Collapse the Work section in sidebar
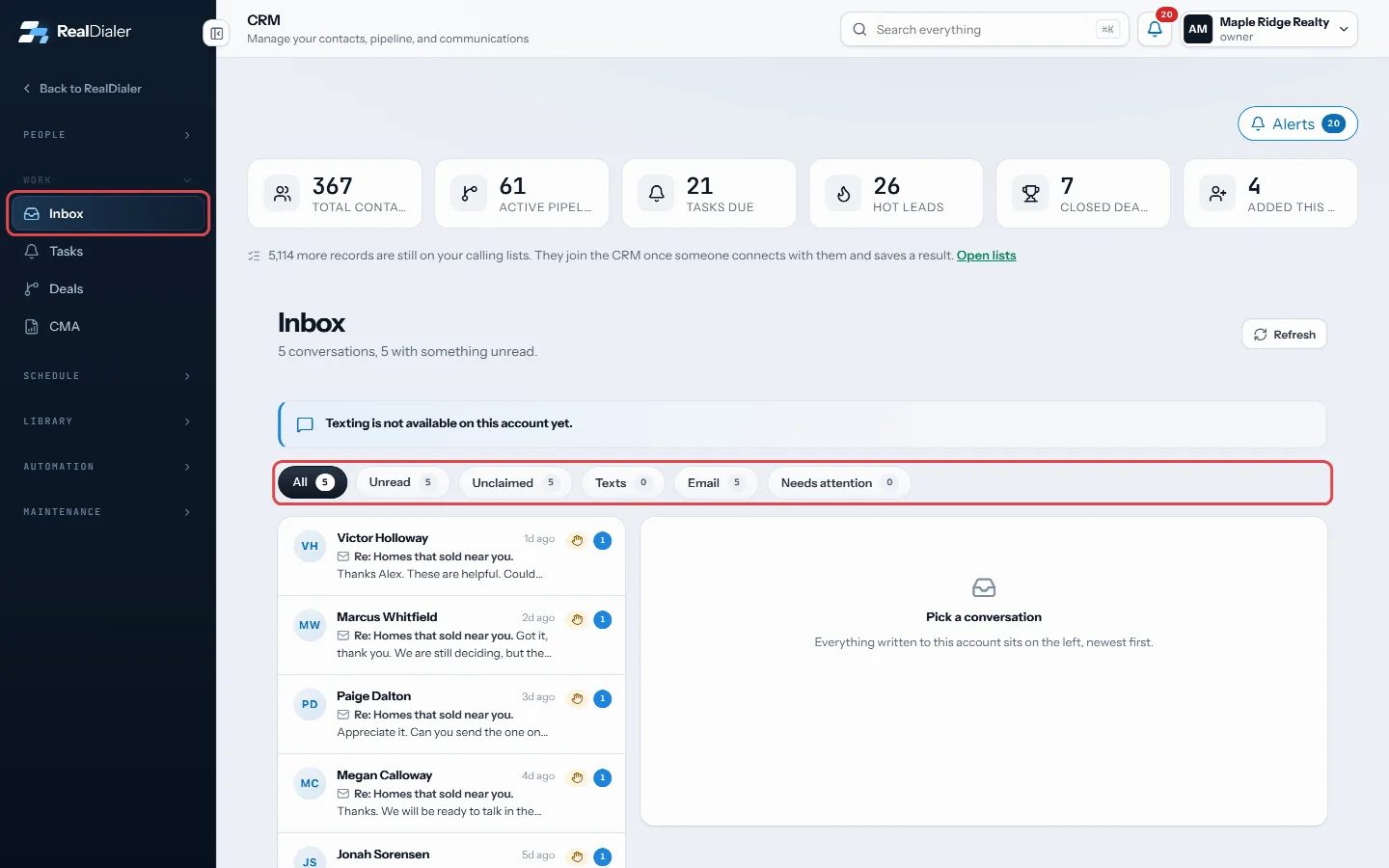The width and height of the screenshot is (1389, 868). [x=107, y=180]
